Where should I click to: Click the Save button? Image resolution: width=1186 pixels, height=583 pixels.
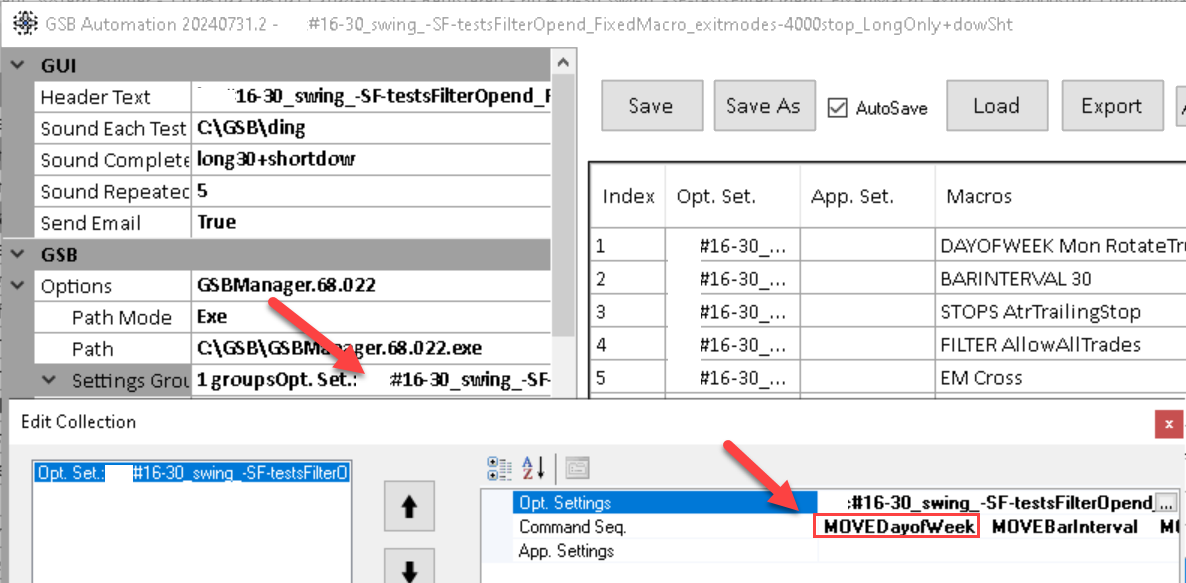point(650,106)
